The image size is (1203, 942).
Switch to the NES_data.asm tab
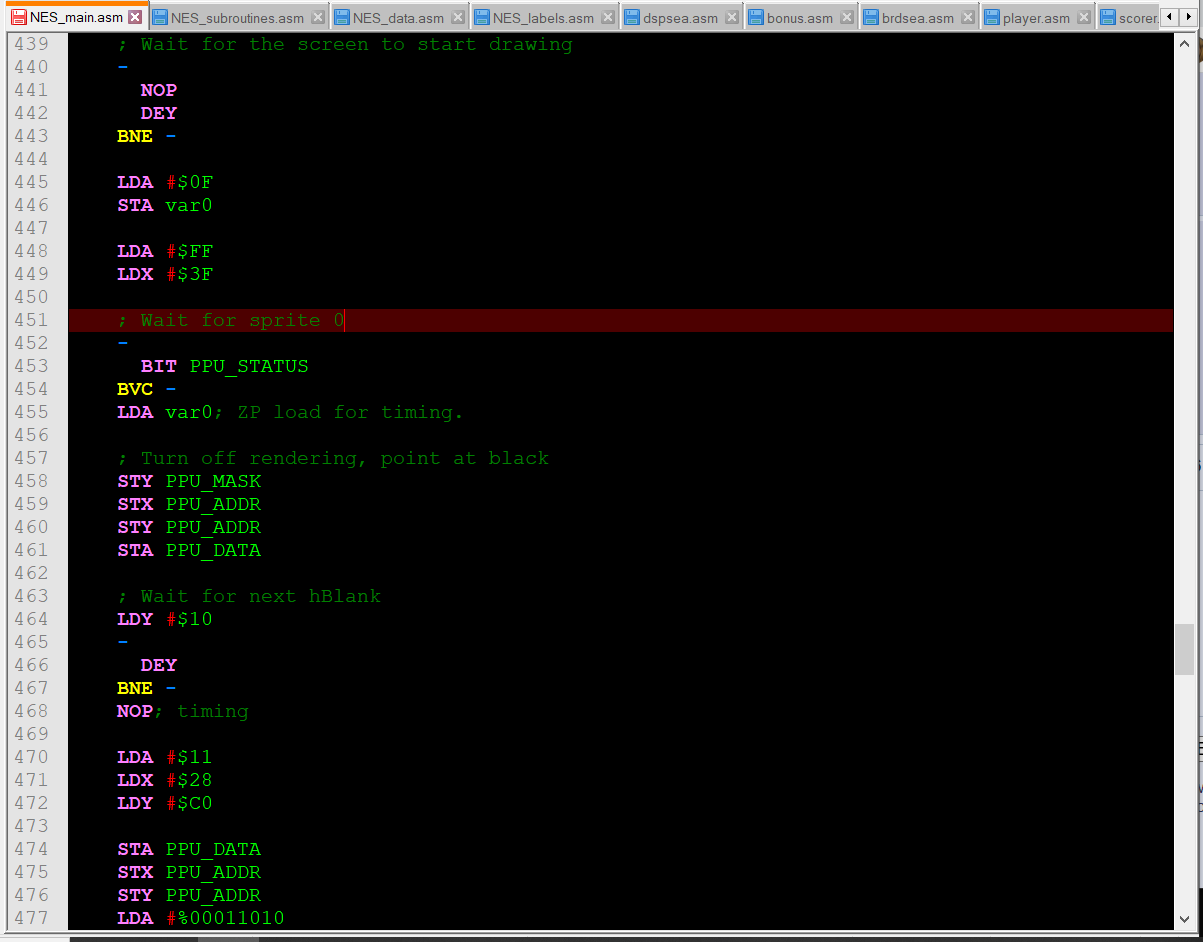[x=398, y=18]
